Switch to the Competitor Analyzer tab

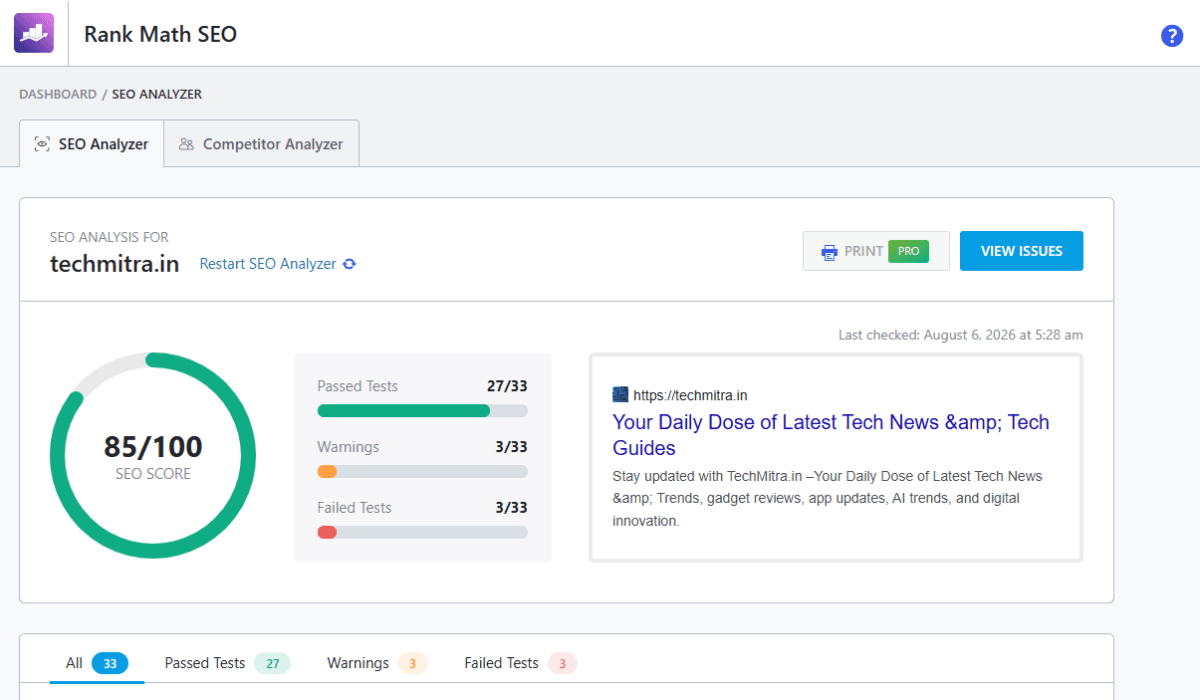261,144
